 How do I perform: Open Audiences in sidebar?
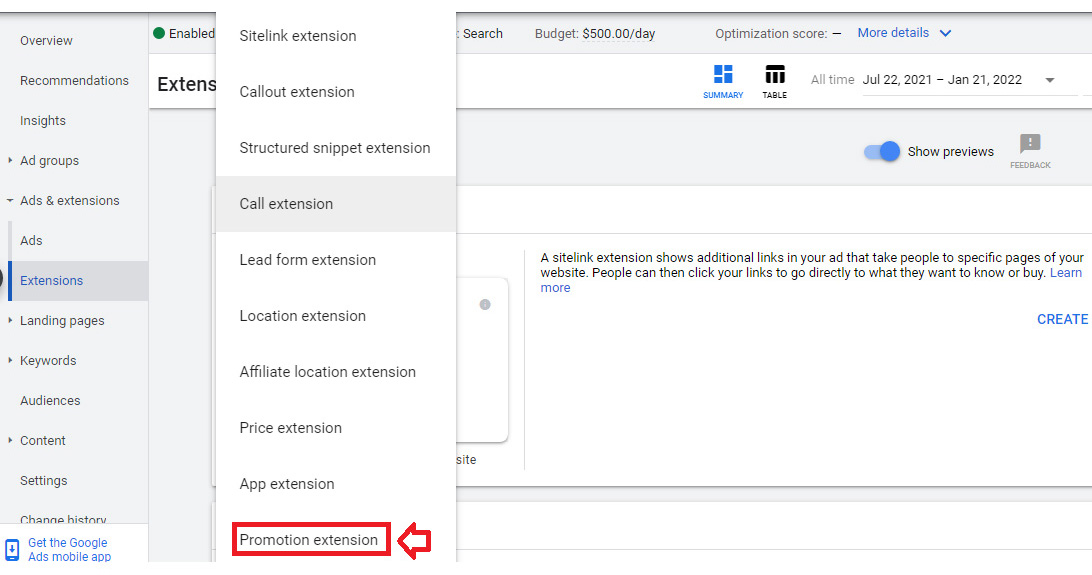tap(50, 400)
